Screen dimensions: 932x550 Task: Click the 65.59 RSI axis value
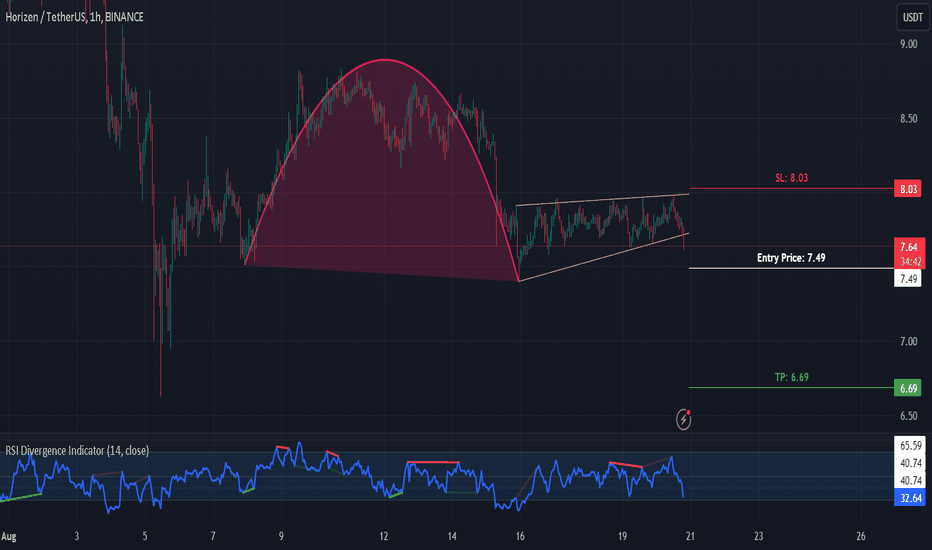(x=910, y=445)
